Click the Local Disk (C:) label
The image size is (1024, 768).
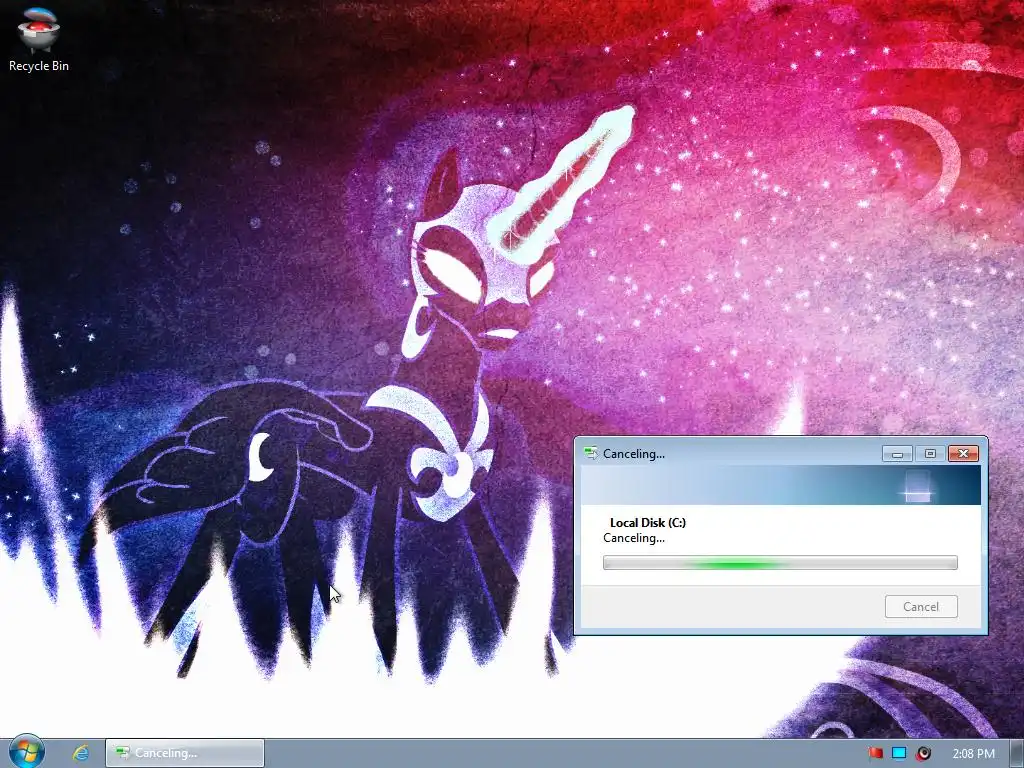click(647, 522)
